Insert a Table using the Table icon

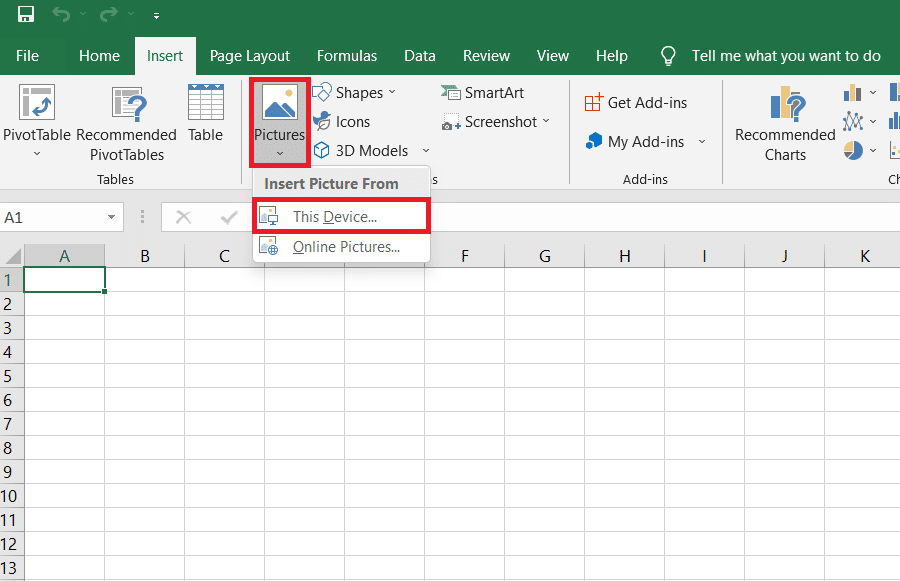point(205,102)
